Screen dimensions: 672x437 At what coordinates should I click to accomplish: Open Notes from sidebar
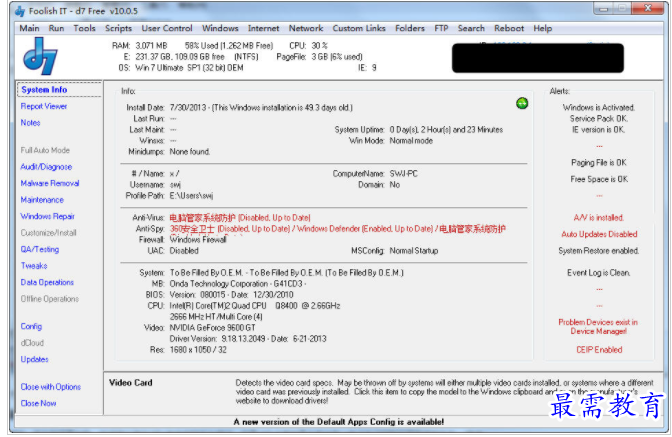coord(30,123)
